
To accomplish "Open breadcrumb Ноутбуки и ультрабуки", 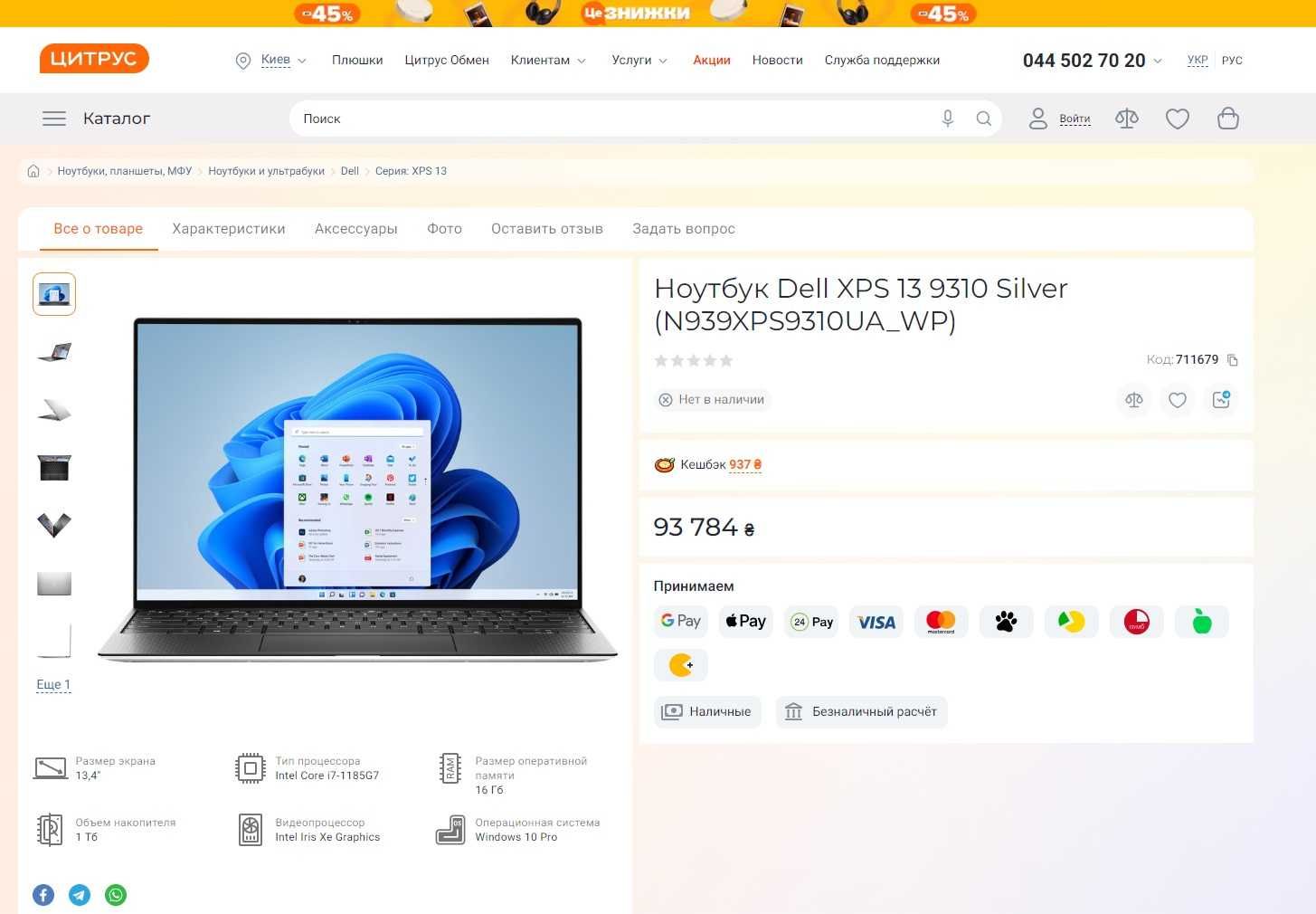I will pos(266,171).
